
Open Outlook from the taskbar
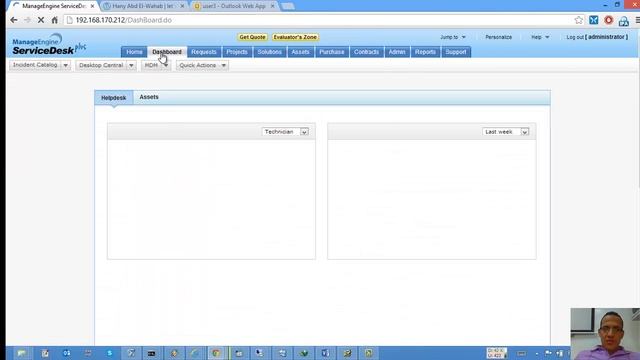click(x=66, y=353)
